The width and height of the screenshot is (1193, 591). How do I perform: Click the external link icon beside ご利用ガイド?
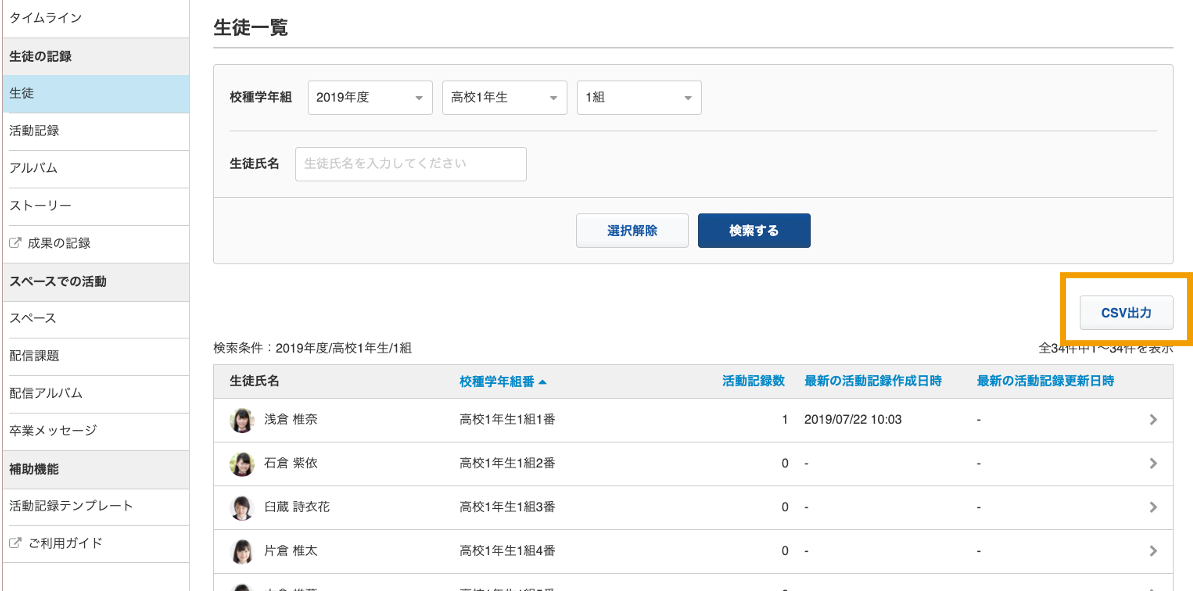coord(15,543)
